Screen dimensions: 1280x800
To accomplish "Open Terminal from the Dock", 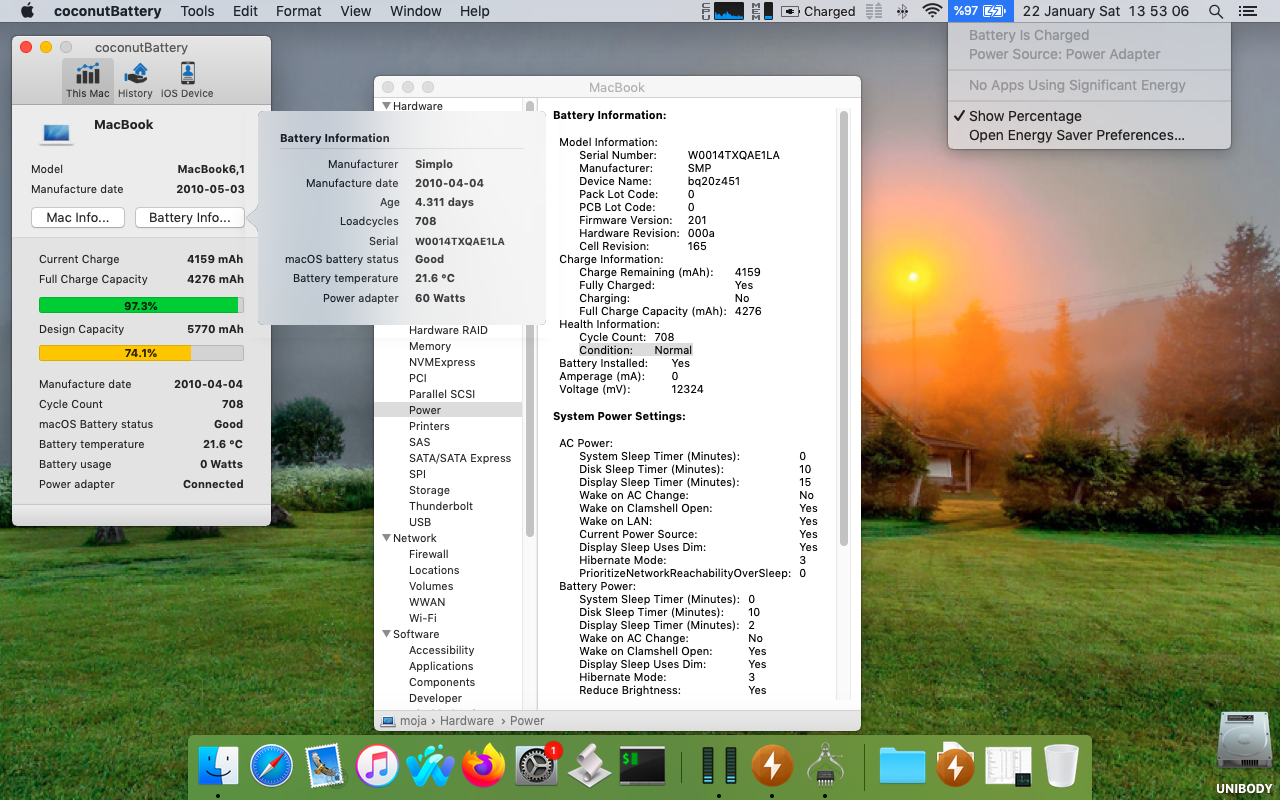I will click(x=642, y=767).
